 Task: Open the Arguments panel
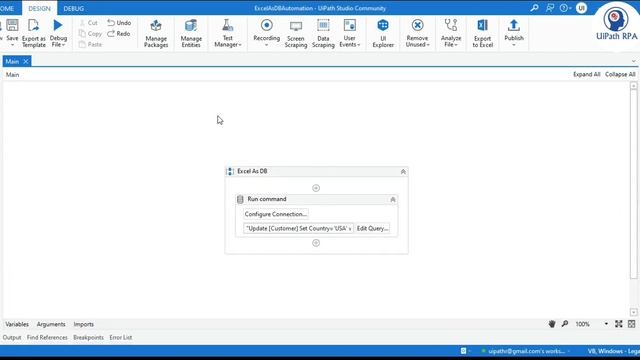point(51,324)
